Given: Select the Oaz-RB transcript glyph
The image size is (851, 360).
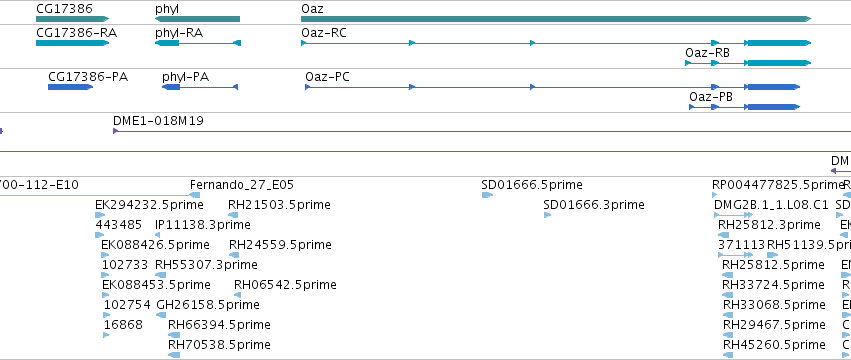Looking at the screenshot, I should (x=748, y=63).
